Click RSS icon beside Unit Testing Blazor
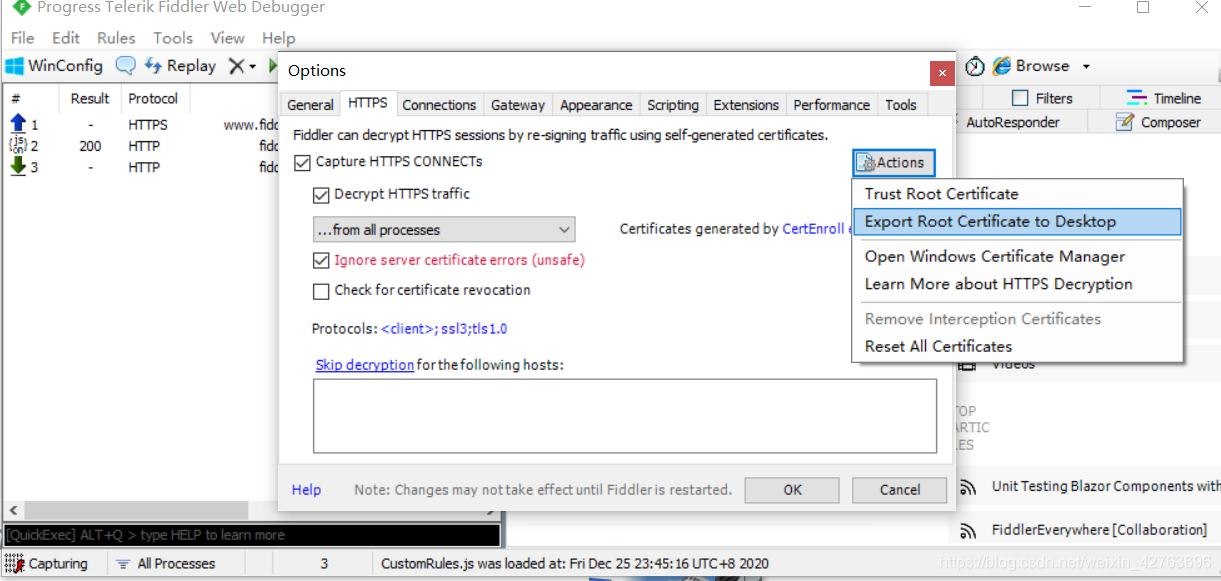The height and width of the screenshot is (581, 1221). point(967,488)
